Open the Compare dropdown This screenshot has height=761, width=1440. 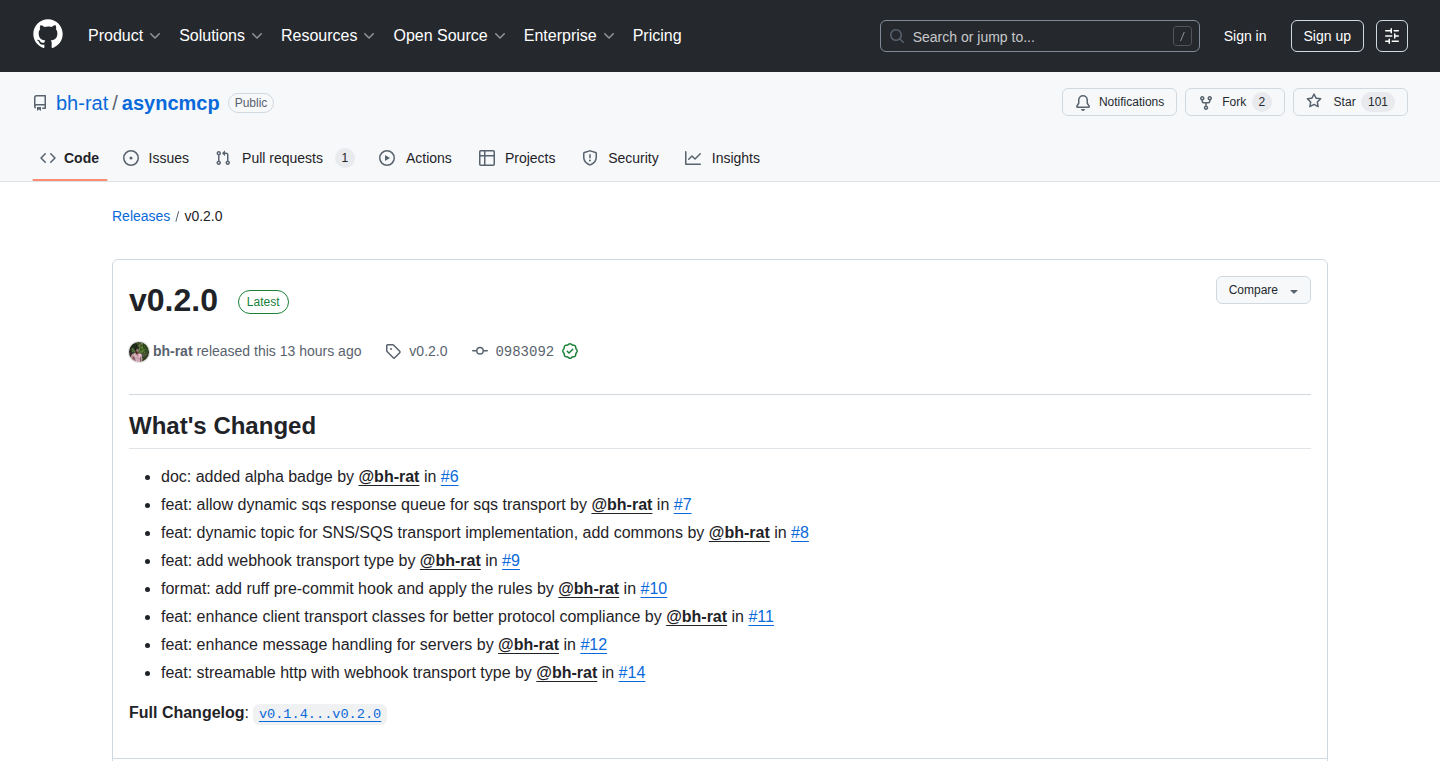(1263, 290)
